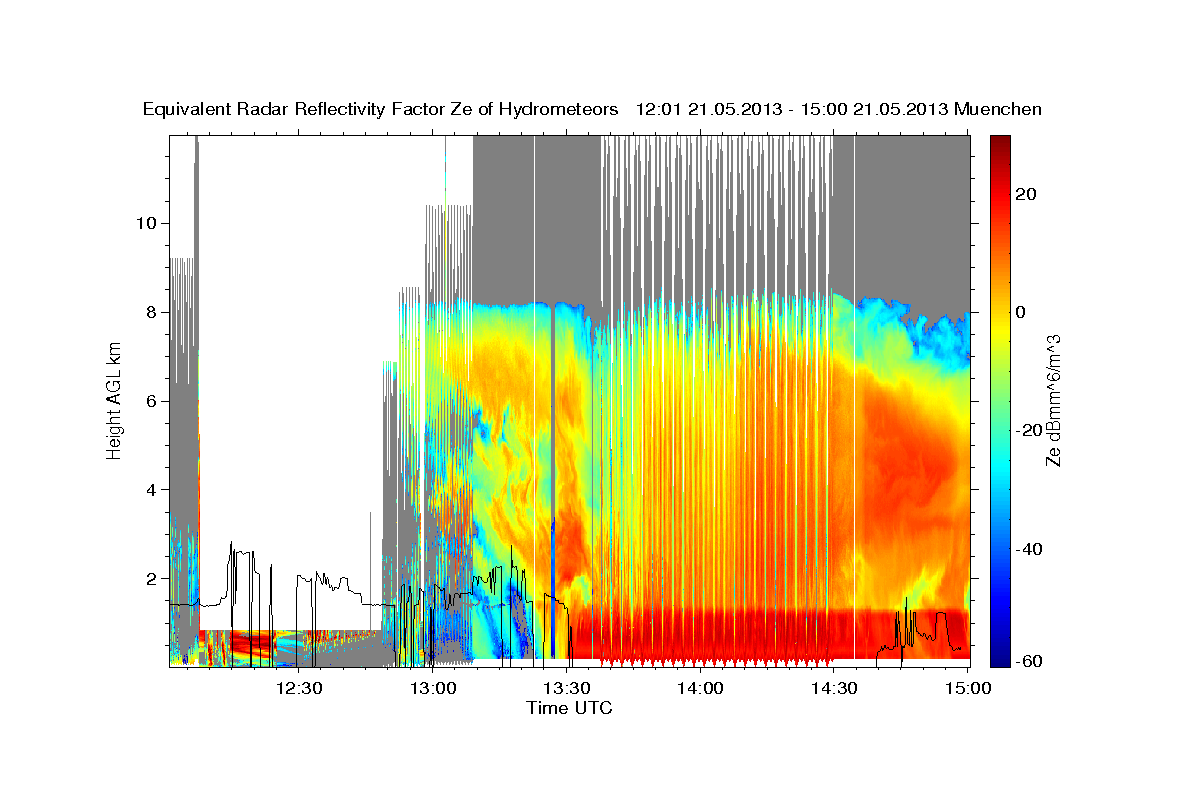
Task: Click the '12:30' time tick label
Action: coord(299,688)
